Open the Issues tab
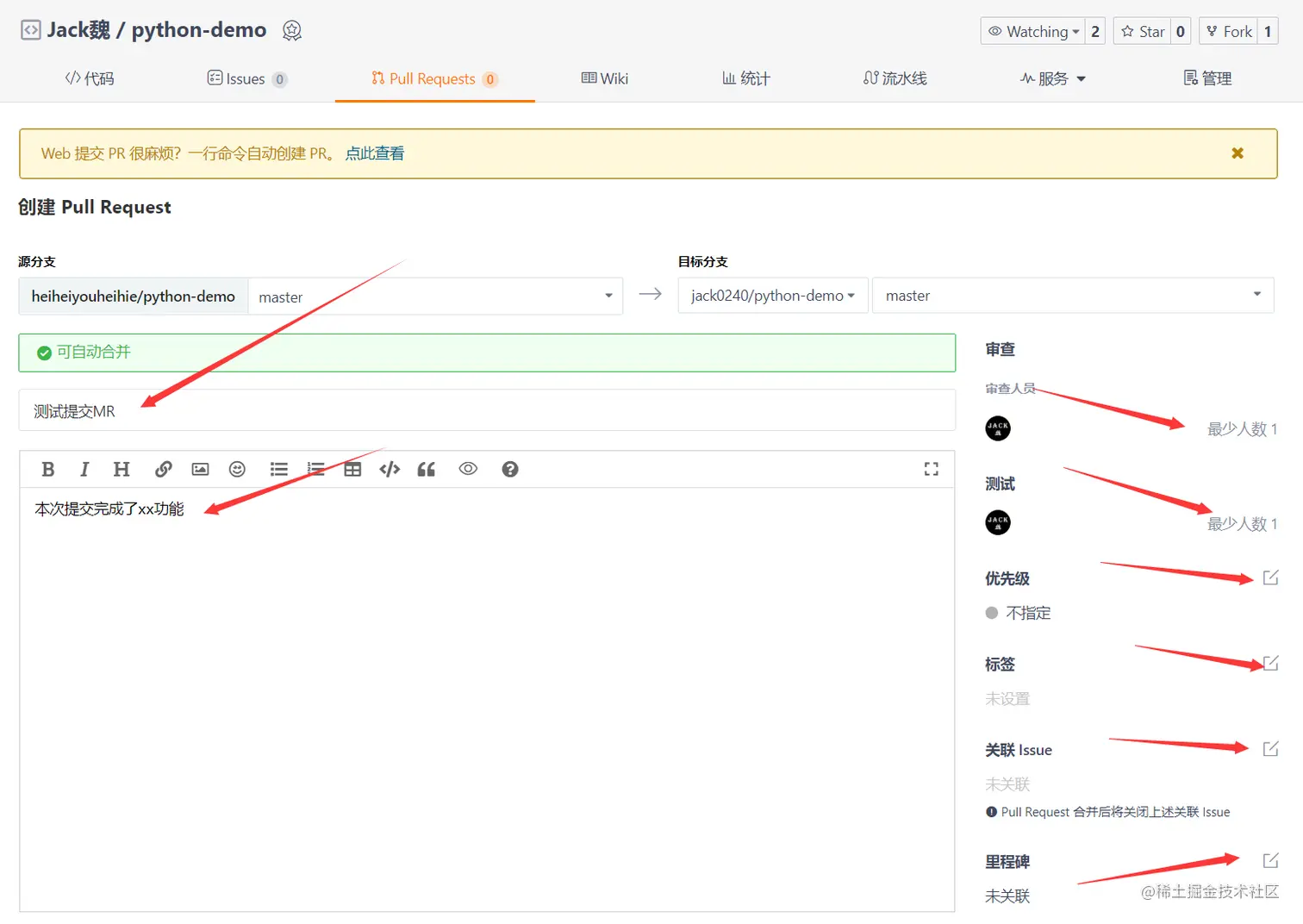 (246, 78)
